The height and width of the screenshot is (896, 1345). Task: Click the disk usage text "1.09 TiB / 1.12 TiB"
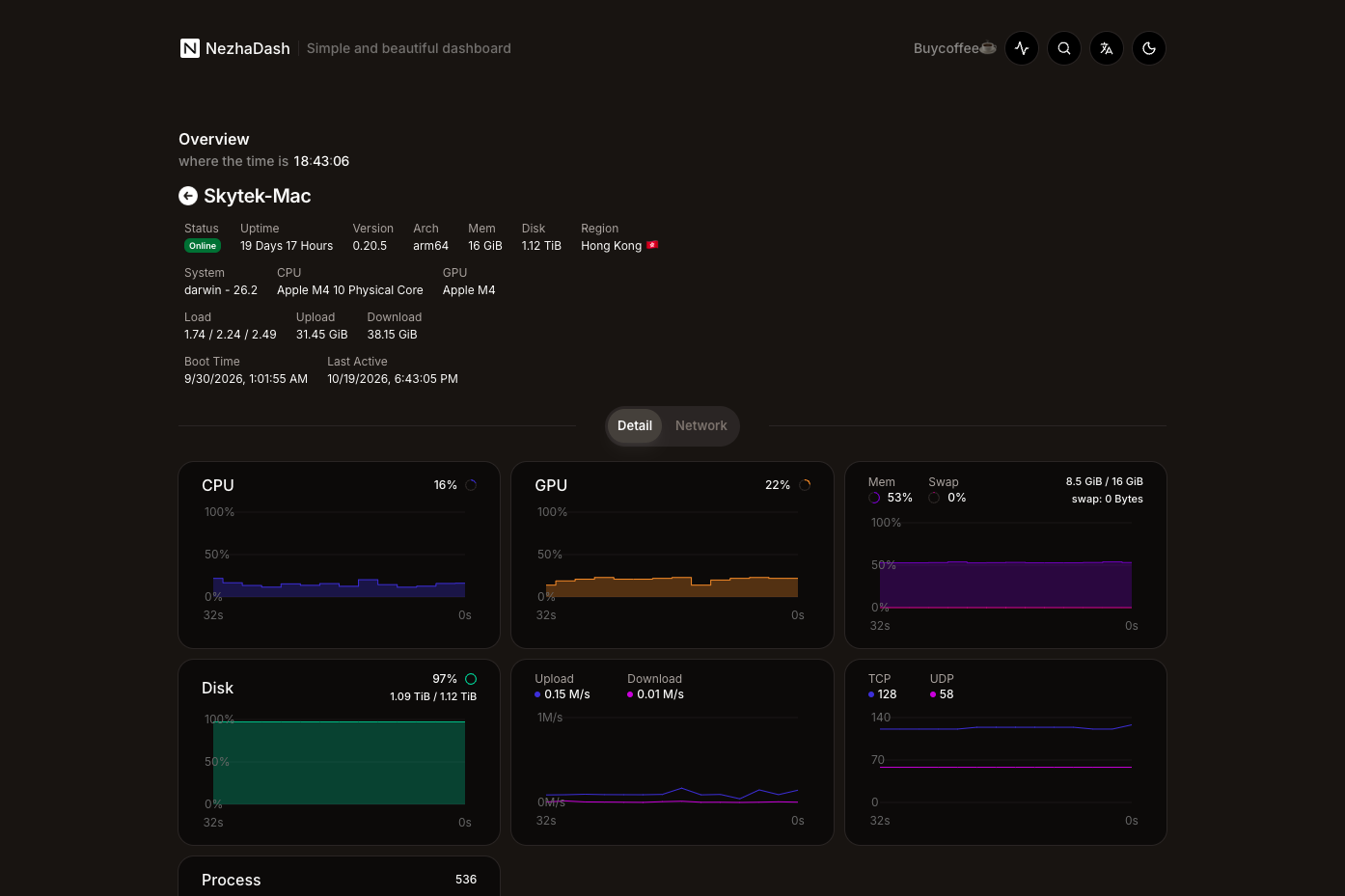click(433, 696)
